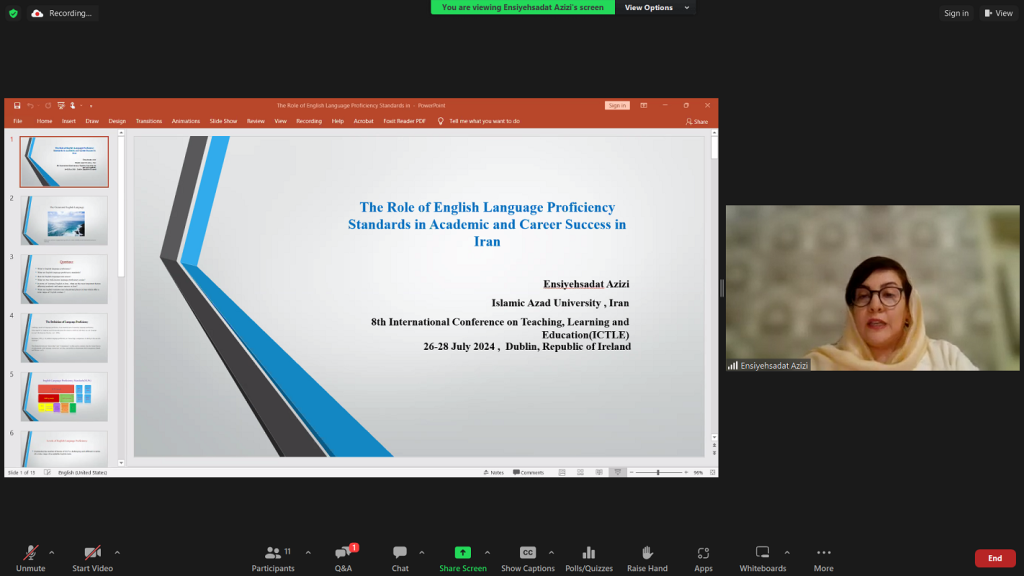Open the More menu in the toolbar

point(823,558)
